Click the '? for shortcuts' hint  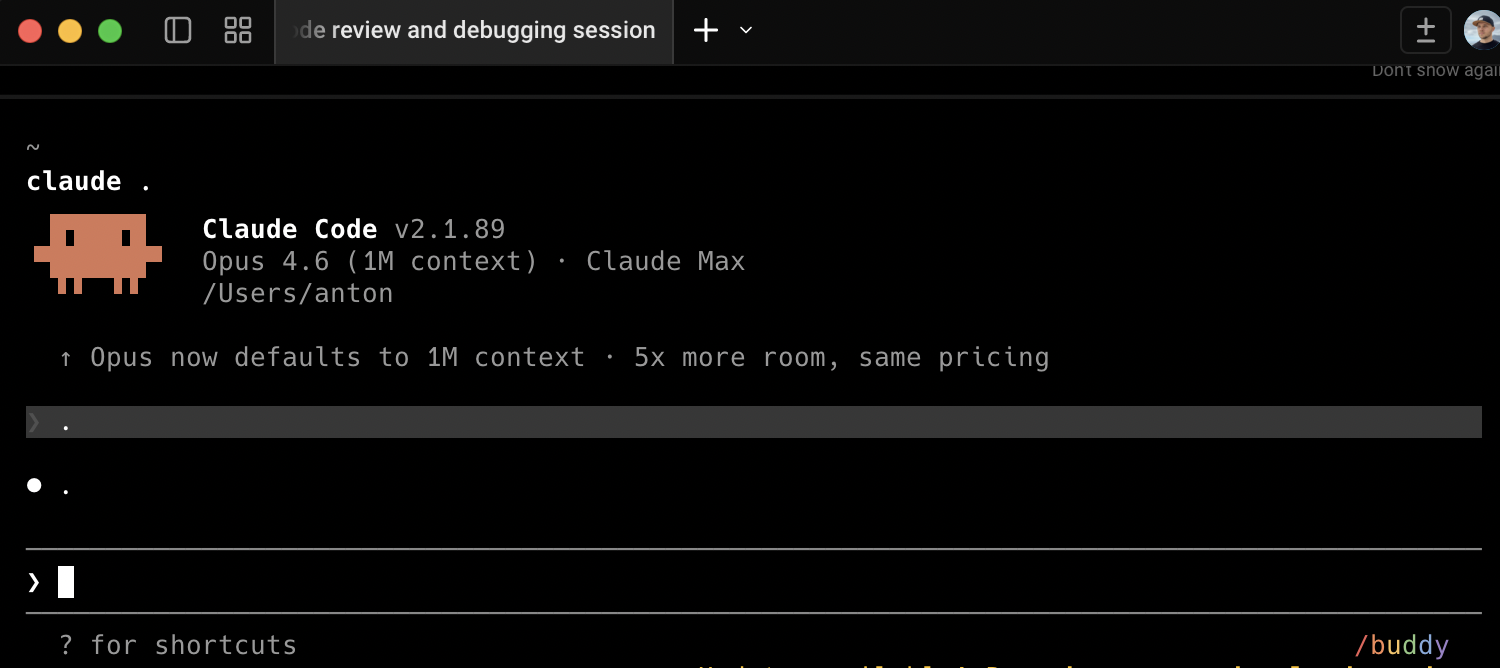[178, 645]
